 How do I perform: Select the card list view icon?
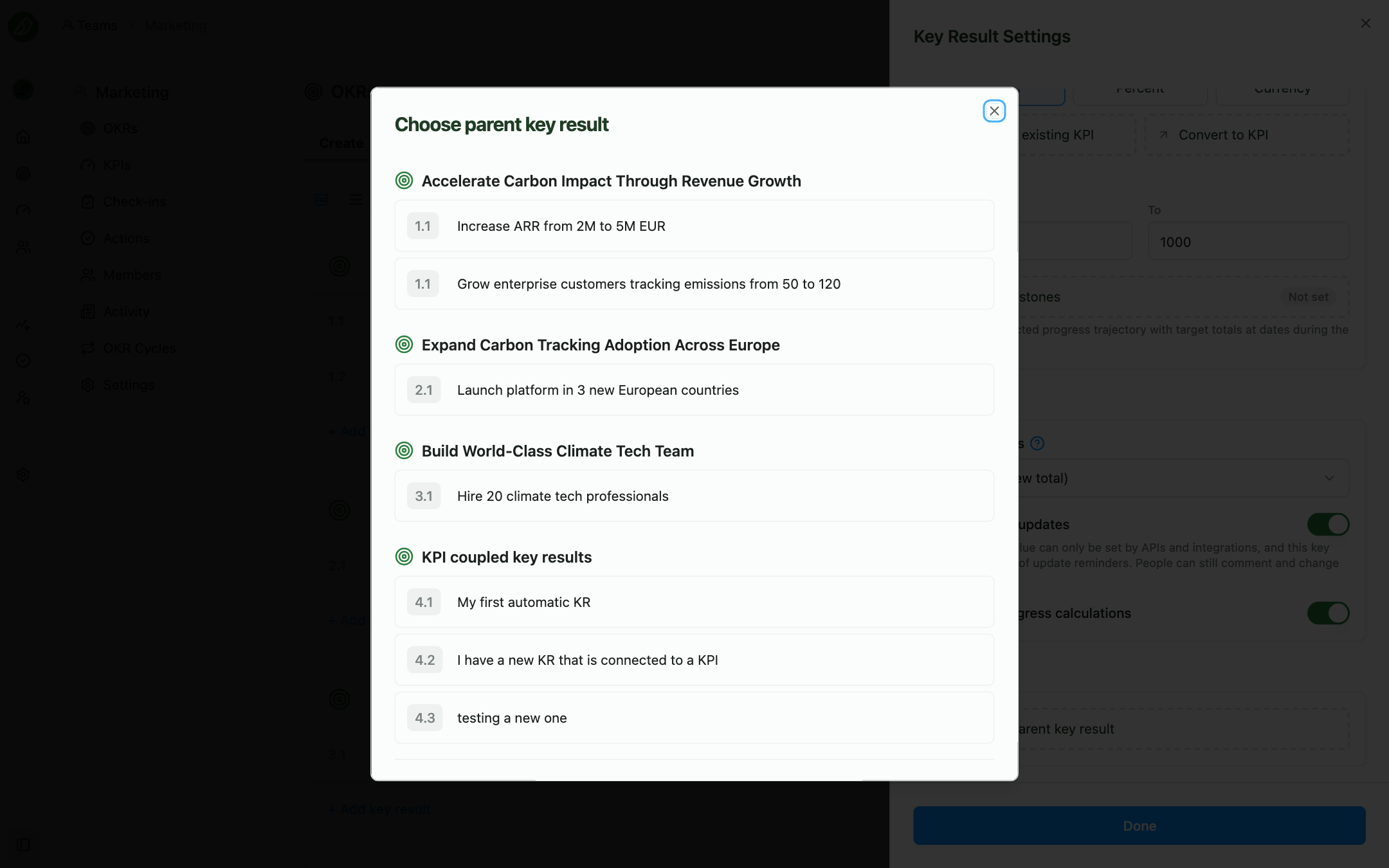[321, 200]
